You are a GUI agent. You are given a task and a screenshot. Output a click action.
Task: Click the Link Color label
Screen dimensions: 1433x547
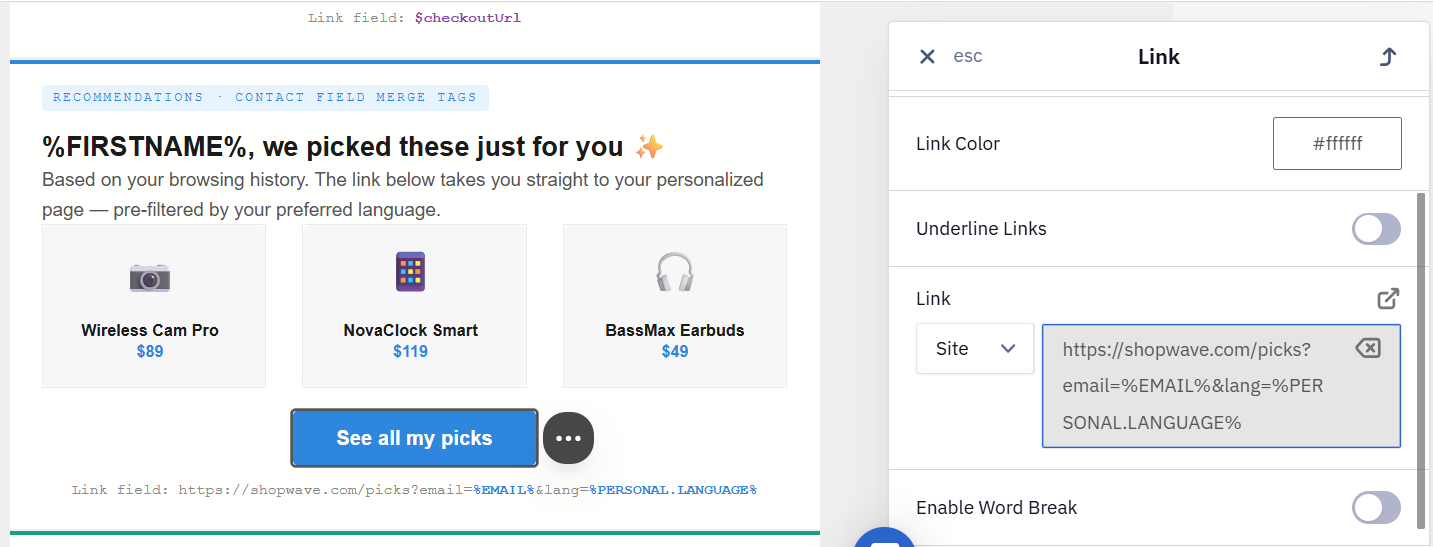[958, 144]
